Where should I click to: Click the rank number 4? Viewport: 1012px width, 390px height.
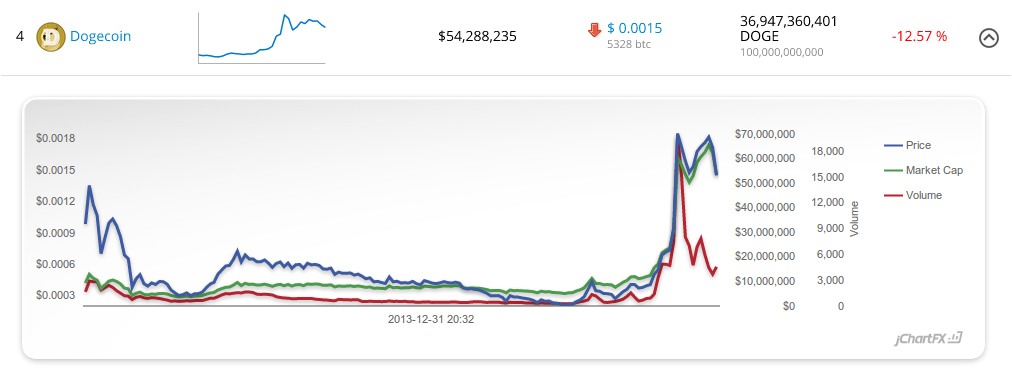click(20, 36)
